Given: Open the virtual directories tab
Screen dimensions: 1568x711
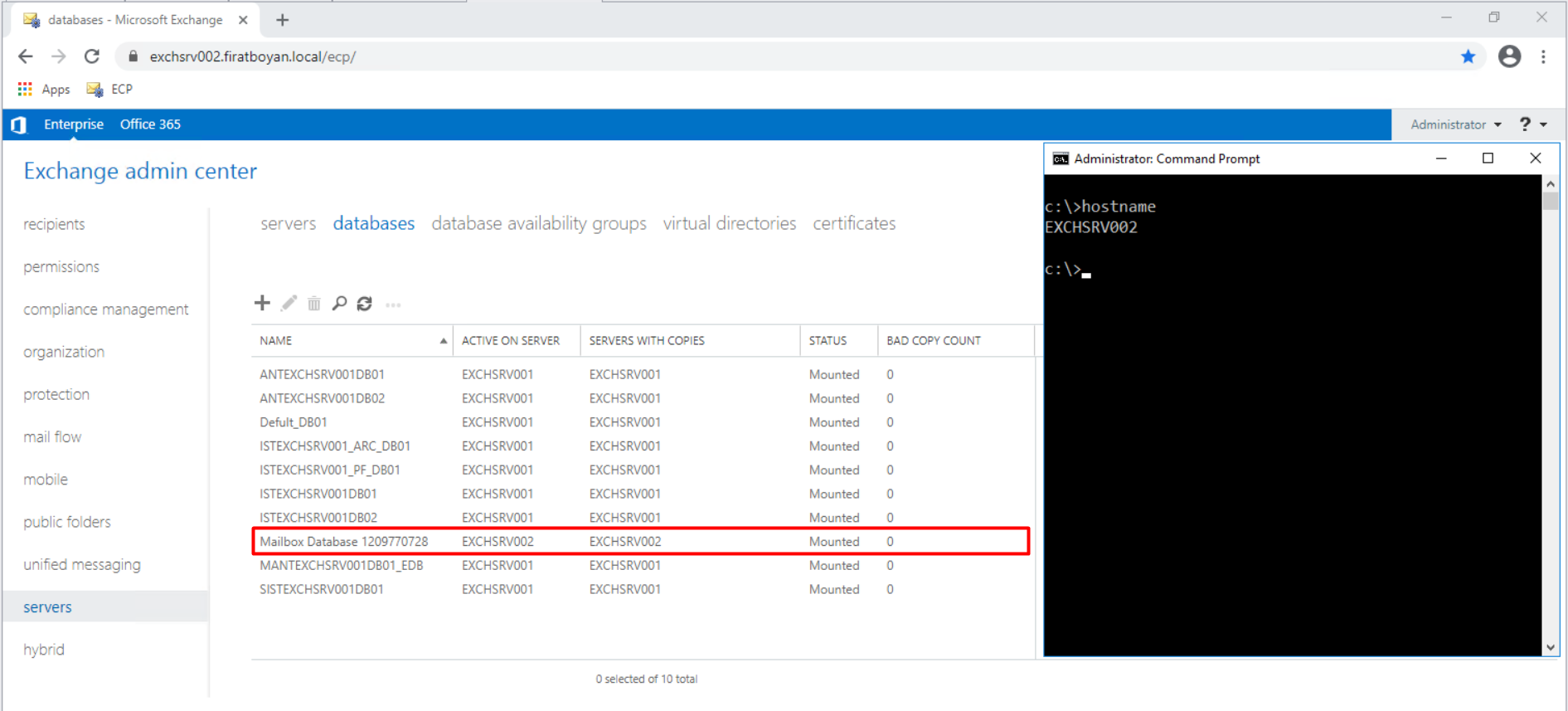Looking at the screenshot, I should 729,223.
